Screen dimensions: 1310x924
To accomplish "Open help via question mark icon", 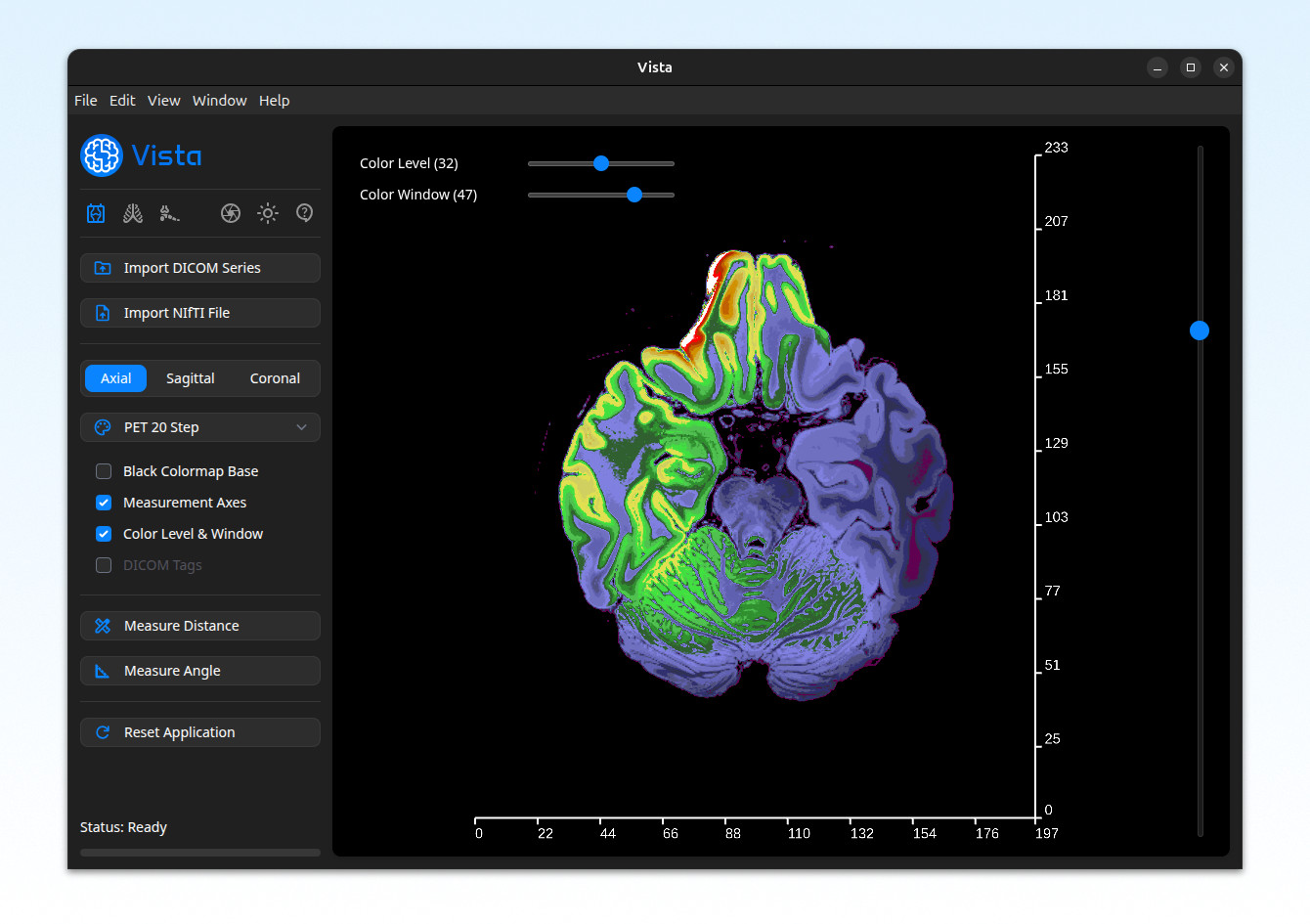I will pos(305,213).
